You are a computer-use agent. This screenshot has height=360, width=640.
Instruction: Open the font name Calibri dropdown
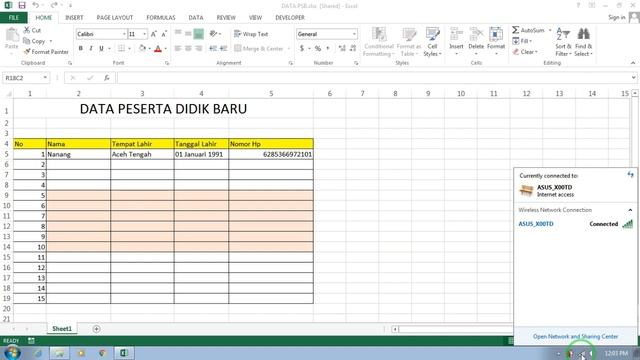(x=124, y=34)
